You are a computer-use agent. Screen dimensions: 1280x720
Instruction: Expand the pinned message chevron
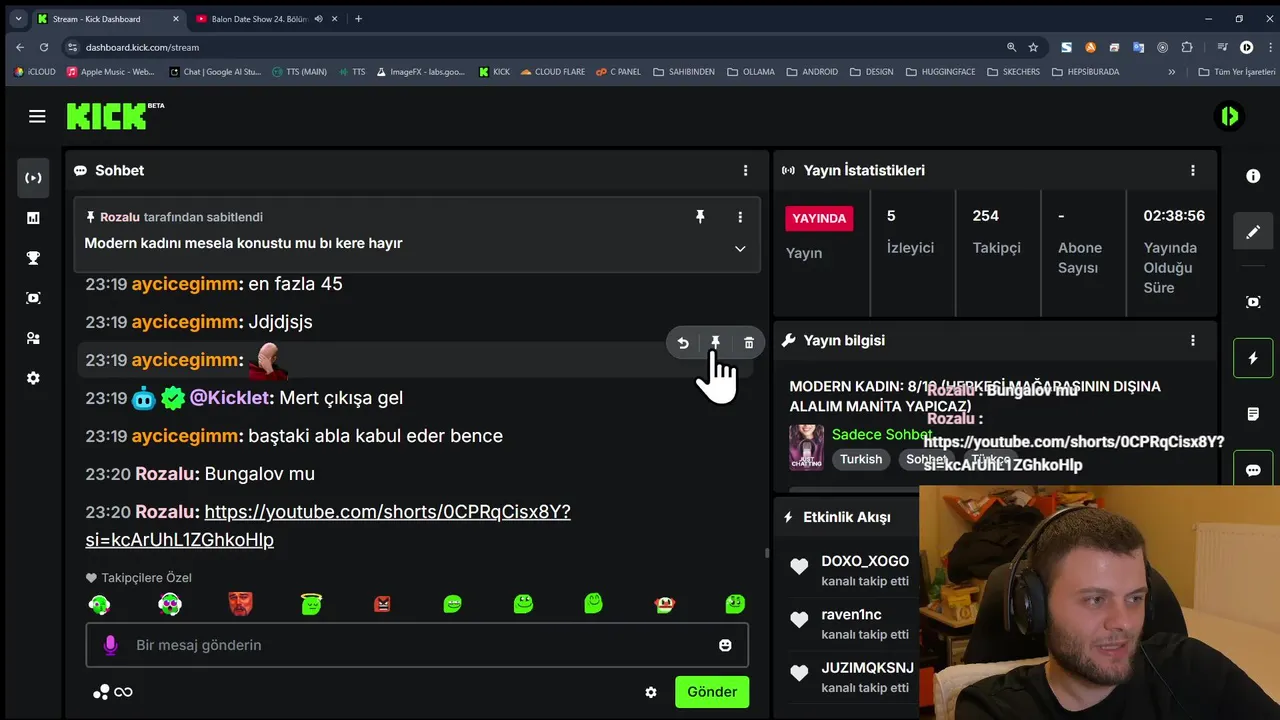(740, 249)
